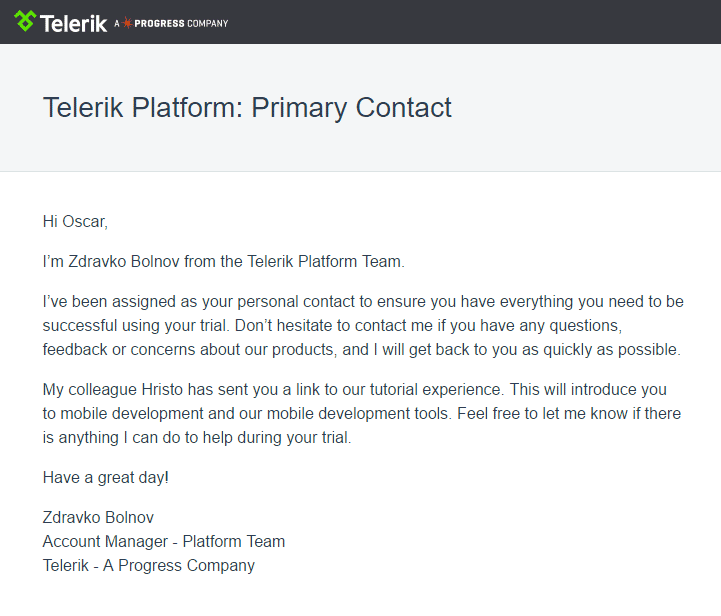The image size is (721, 616).
Task: Click the signature name 'Zdravko Bolnov'
Action: [98, 517]
